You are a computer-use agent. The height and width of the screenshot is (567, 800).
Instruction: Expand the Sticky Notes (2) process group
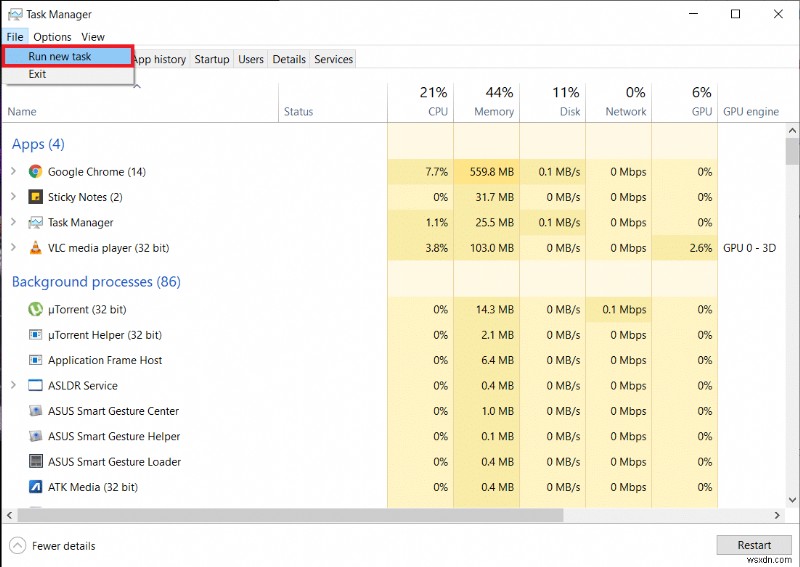click(x=14, y=196)
